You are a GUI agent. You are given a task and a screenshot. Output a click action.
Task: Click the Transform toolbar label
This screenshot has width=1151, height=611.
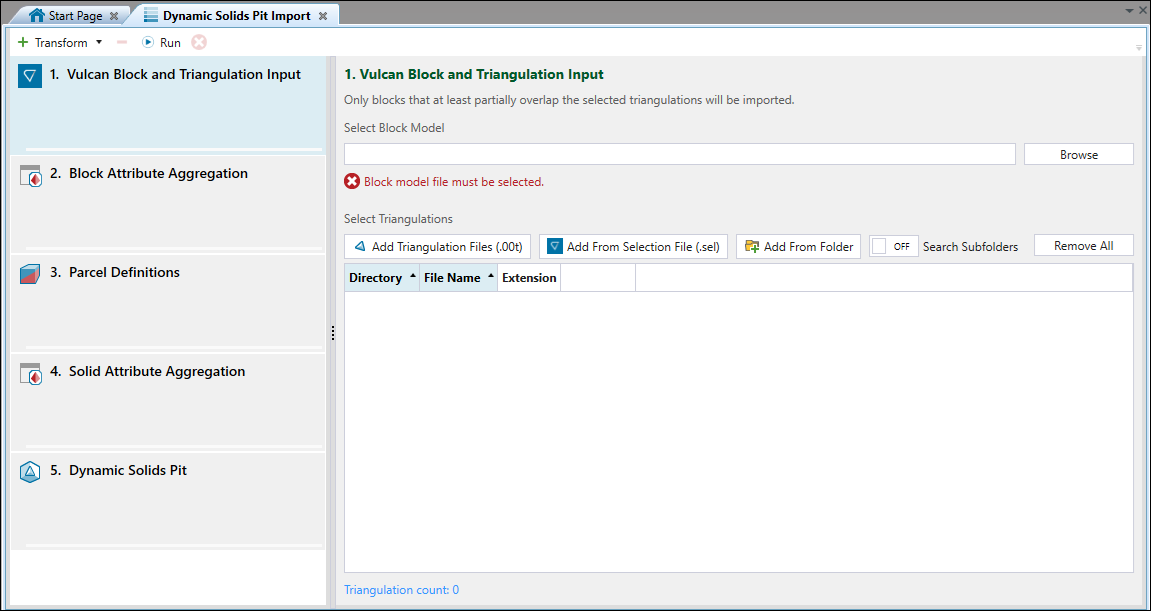click(x=61, y=43)
